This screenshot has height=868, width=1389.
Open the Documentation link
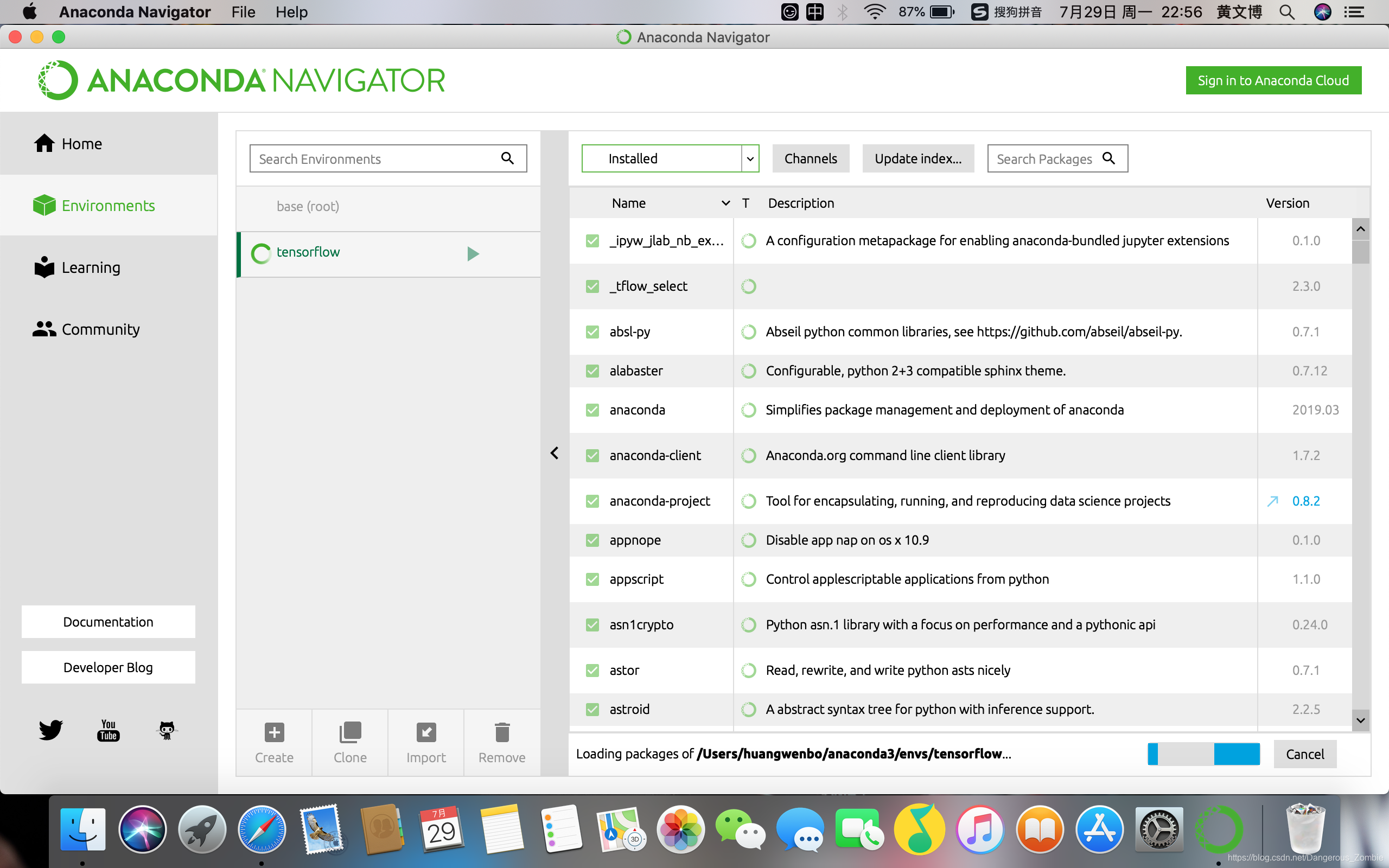[109, 622]
